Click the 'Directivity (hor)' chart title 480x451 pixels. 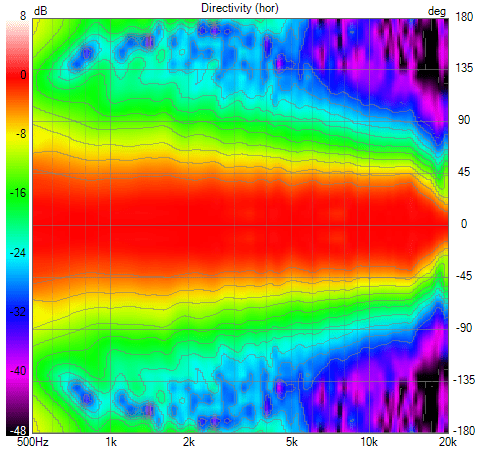coord(240,8)
